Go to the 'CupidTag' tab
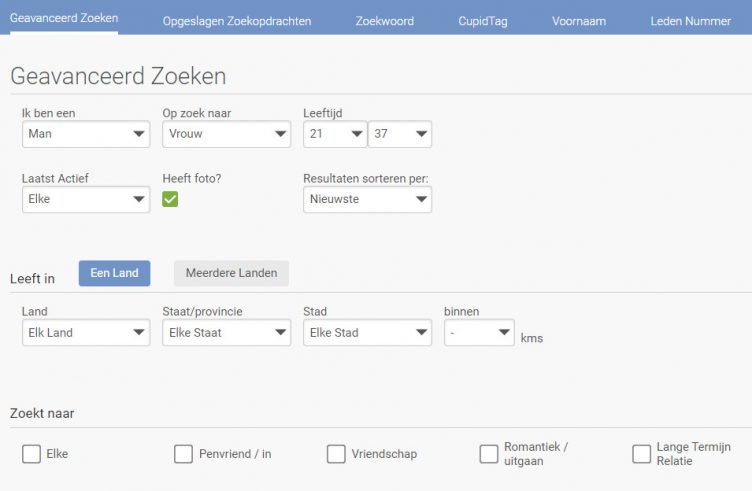752x491 pixels. pyautogui.click(x=482, y=21)
